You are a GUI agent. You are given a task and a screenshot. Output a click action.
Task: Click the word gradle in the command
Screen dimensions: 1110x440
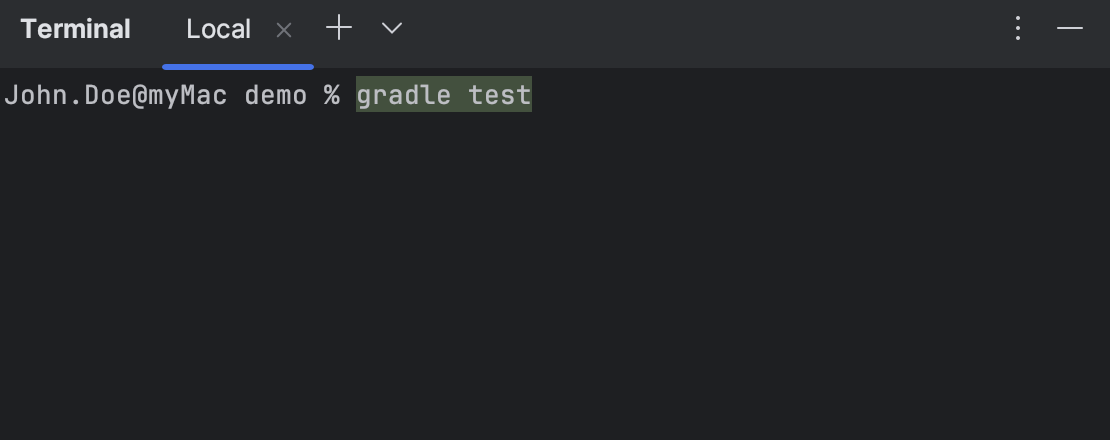pyautogui.click(x=404, y=96)
